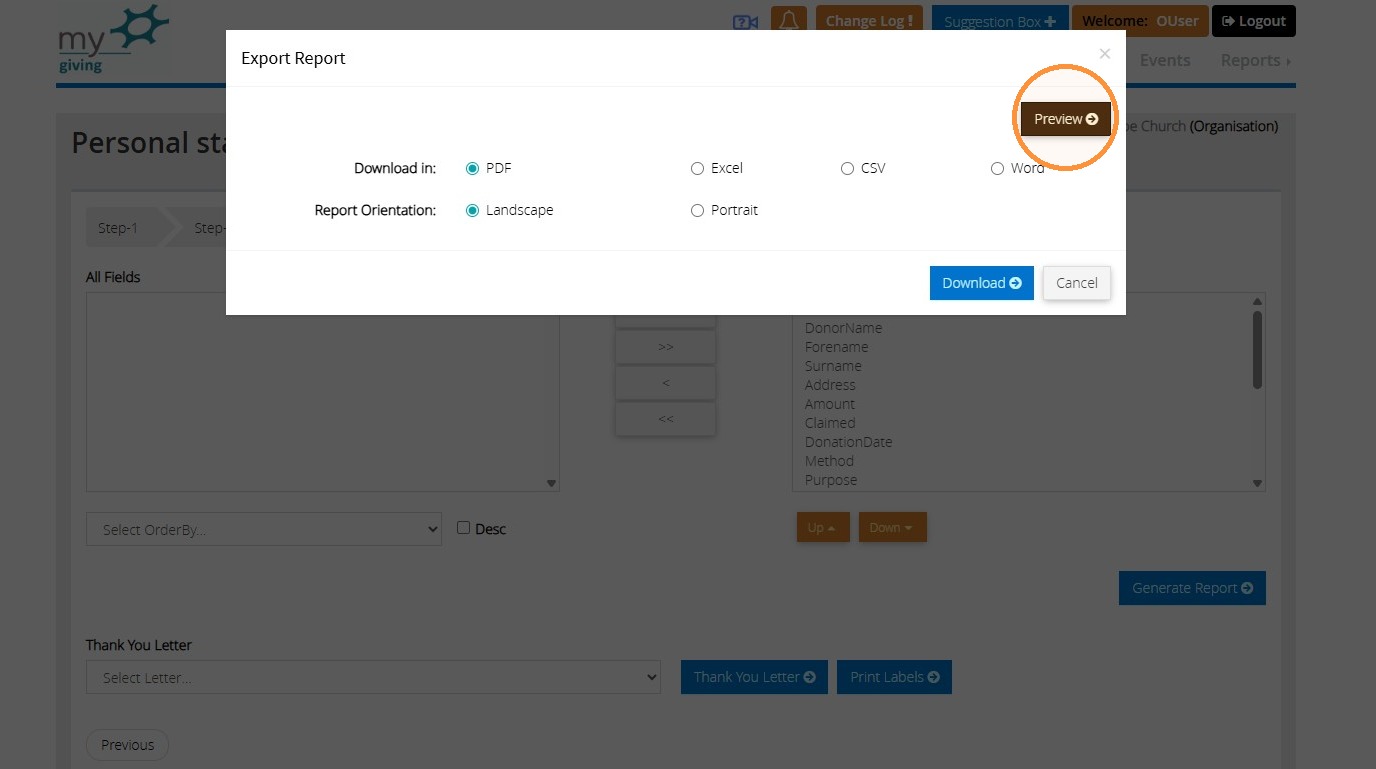
Task: Click the Logout button
Action: point(1254,21)
